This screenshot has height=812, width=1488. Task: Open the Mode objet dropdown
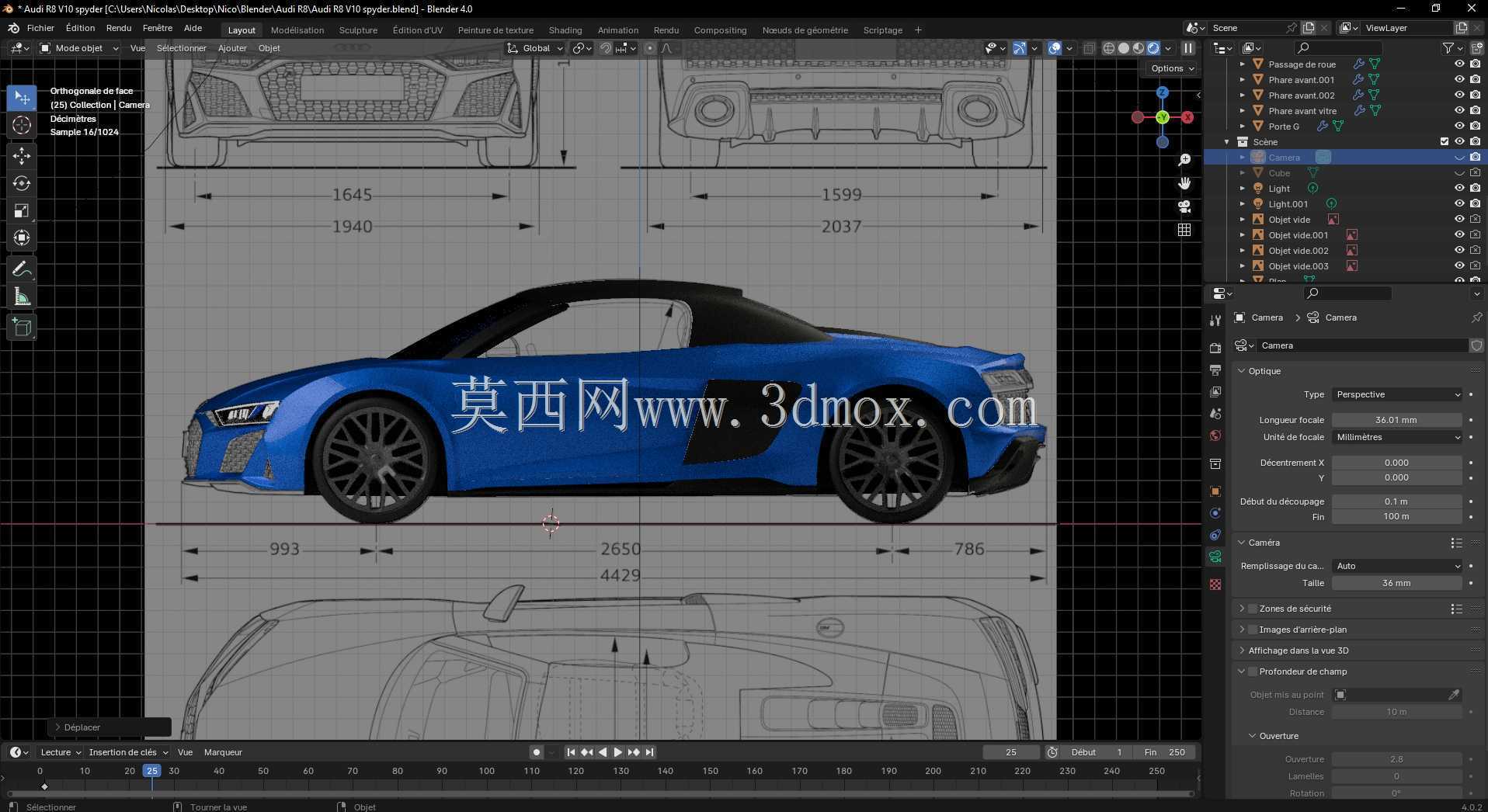[x=78, y=48]
